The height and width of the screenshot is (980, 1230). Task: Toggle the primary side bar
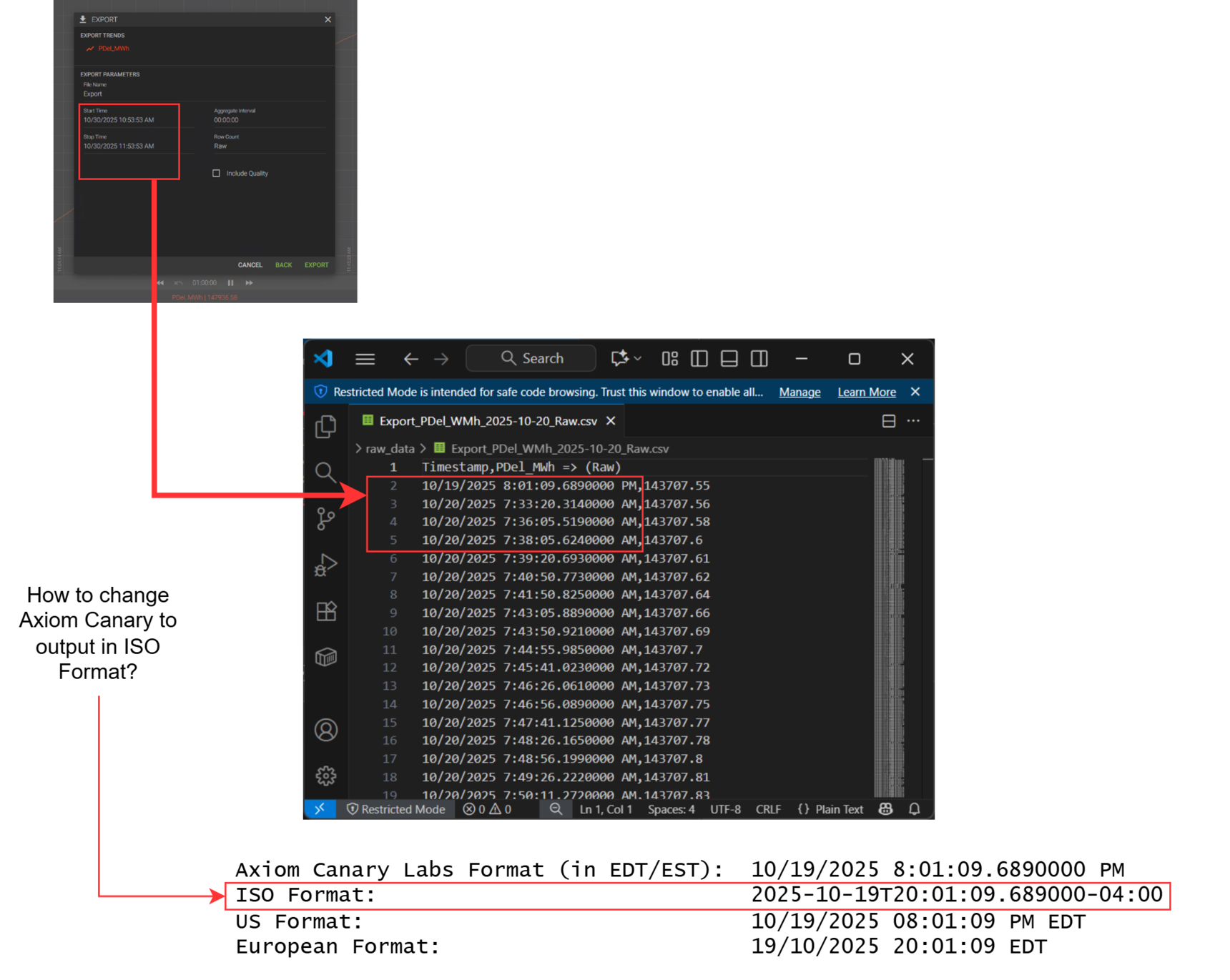point(699,359)
